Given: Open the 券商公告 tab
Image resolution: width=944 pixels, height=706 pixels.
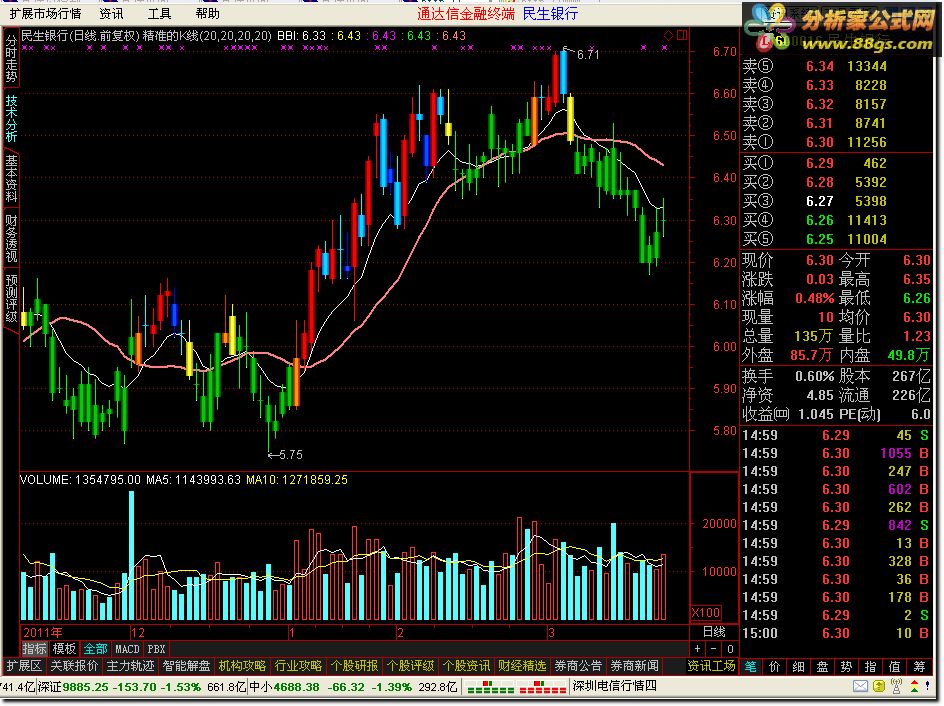Looking at the screenshot, I should [x=578, y=666].
